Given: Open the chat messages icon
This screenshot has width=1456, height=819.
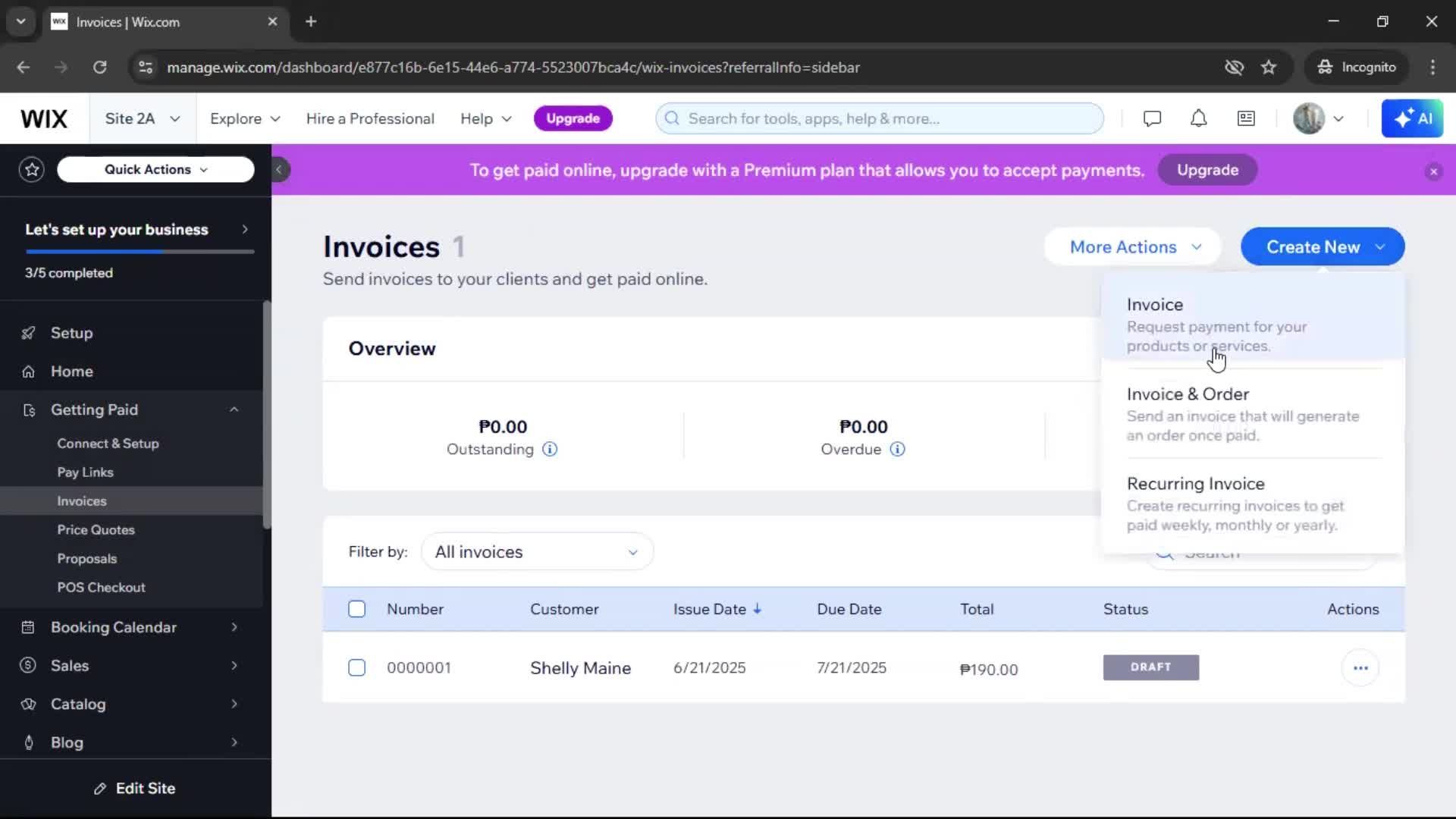Looking at the screenshot, I should tap(1152, 119).
